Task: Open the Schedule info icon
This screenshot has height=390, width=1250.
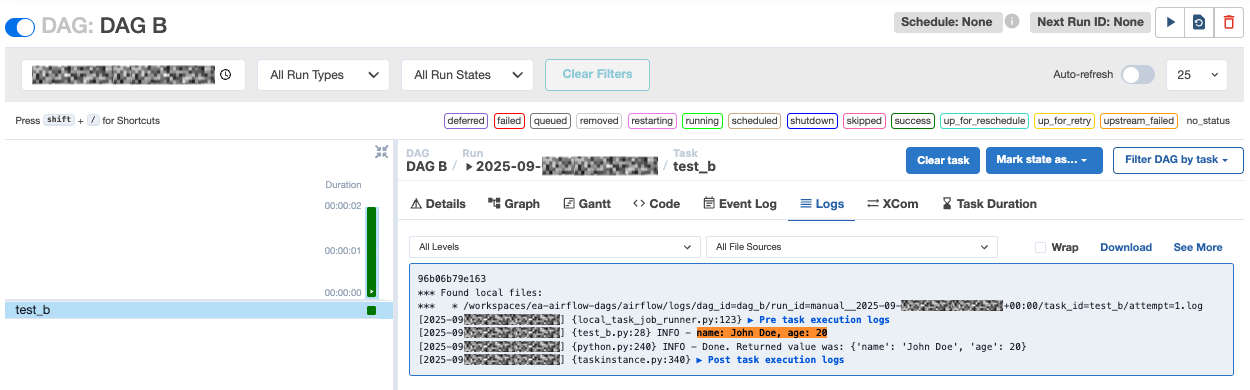Action: 1011,21
